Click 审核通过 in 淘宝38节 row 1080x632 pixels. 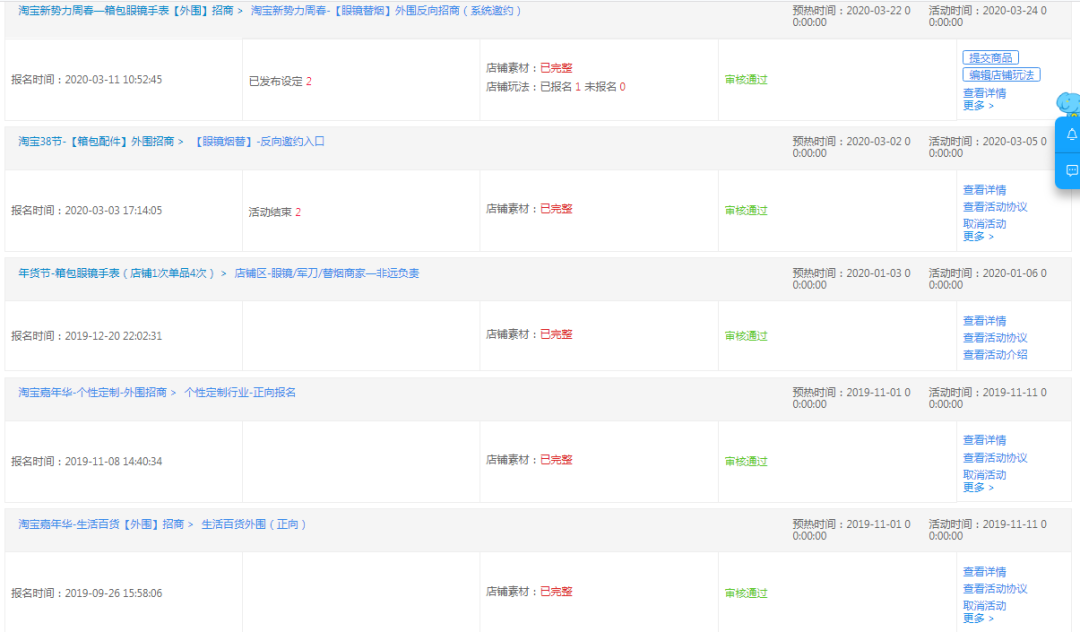746,211
